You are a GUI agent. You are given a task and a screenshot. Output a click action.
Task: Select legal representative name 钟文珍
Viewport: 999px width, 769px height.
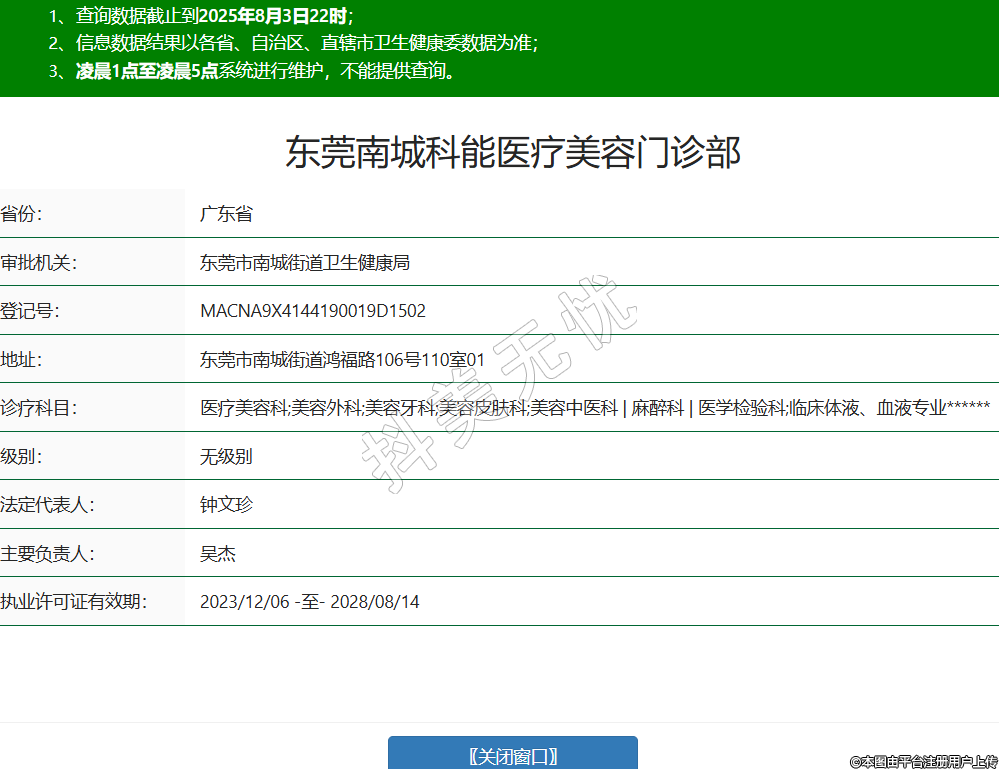click(226, 505)
